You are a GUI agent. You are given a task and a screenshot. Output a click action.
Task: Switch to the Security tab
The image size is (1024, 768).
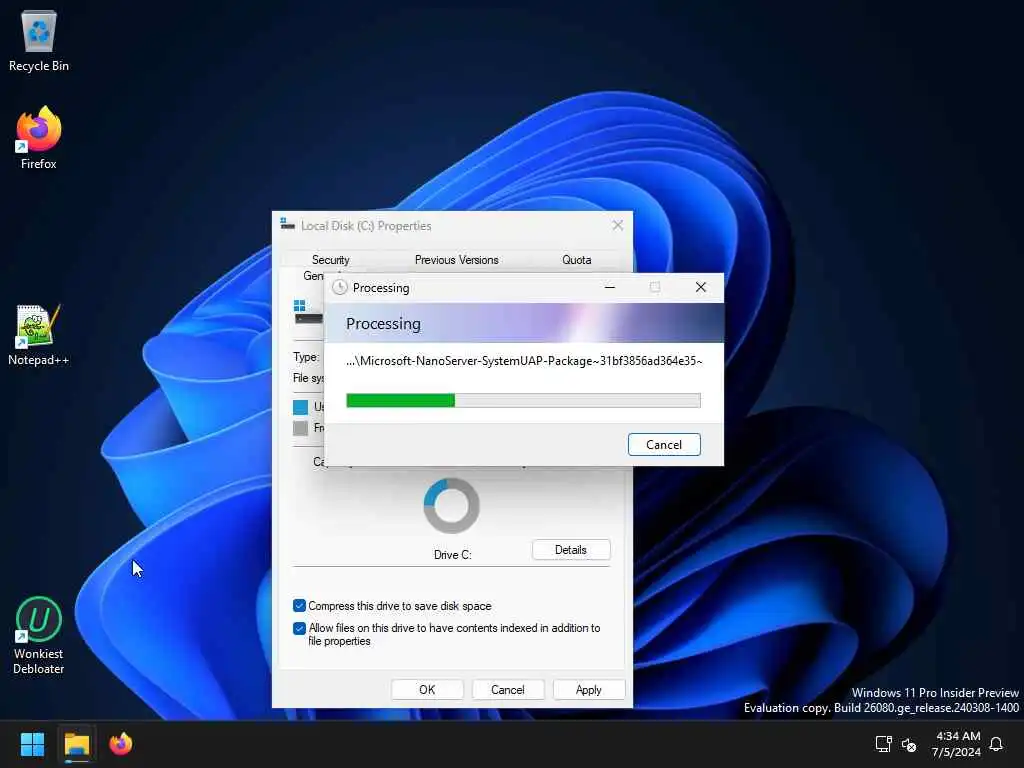click(x=330, y=260)
